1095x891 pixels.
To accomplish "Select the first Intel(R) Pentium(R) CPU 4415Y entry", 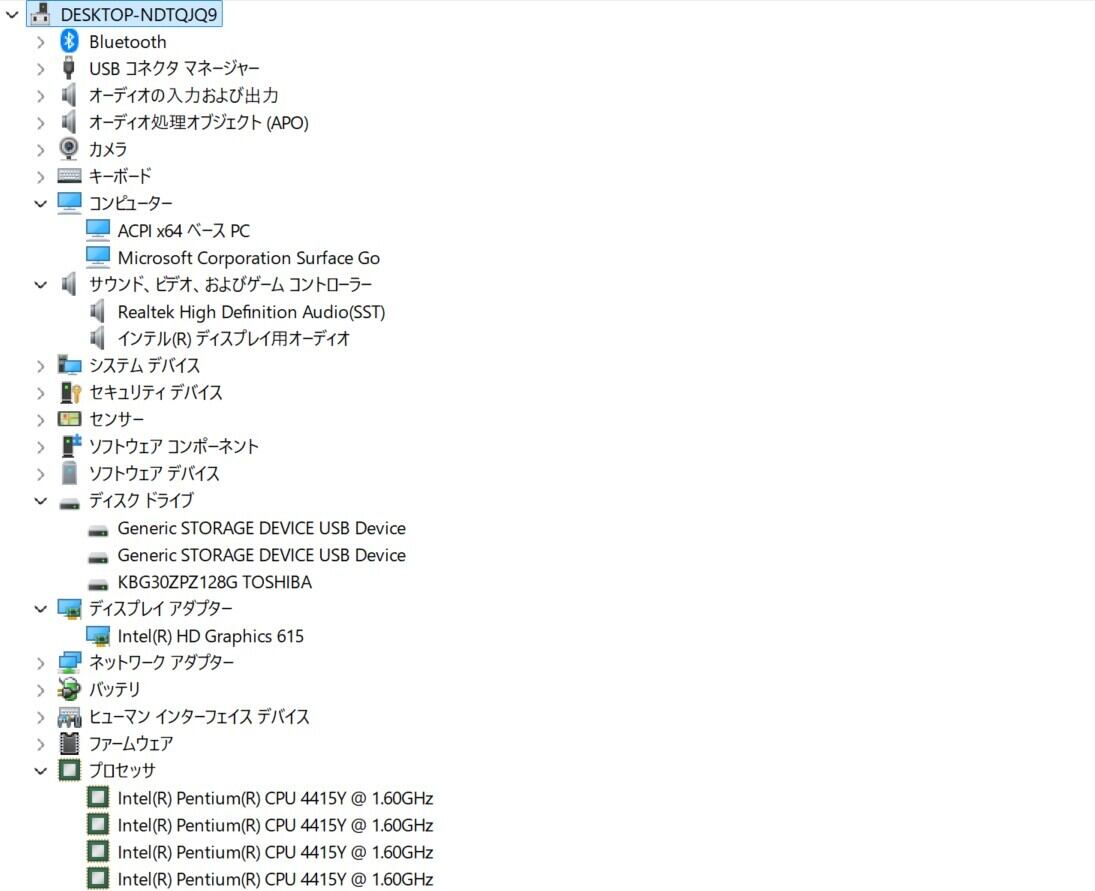I will [275, 798].
